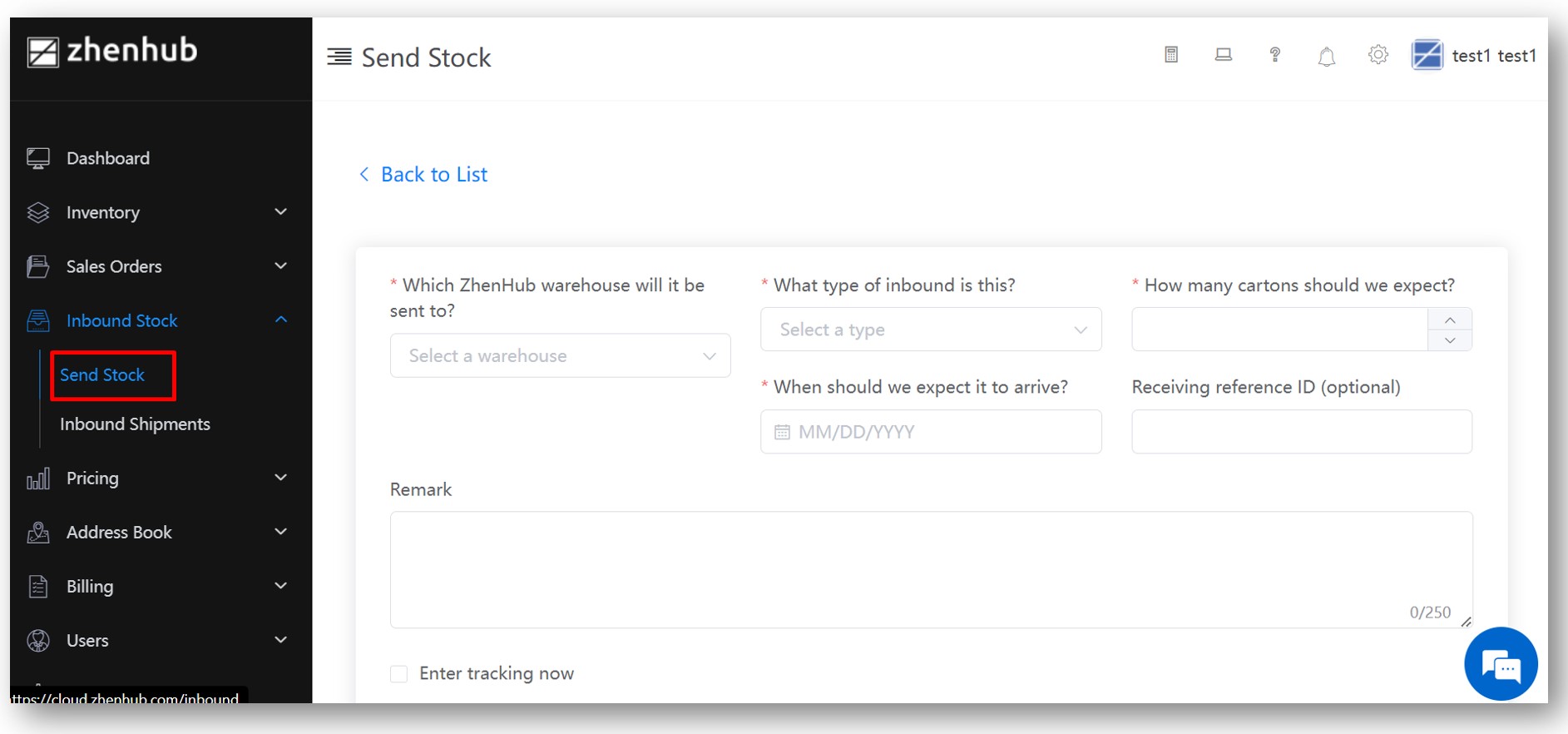Image resolution: width=1568 pixels, height=734 pixels.
Task: Click the zhenhub logo
Action: pos(112,51)
